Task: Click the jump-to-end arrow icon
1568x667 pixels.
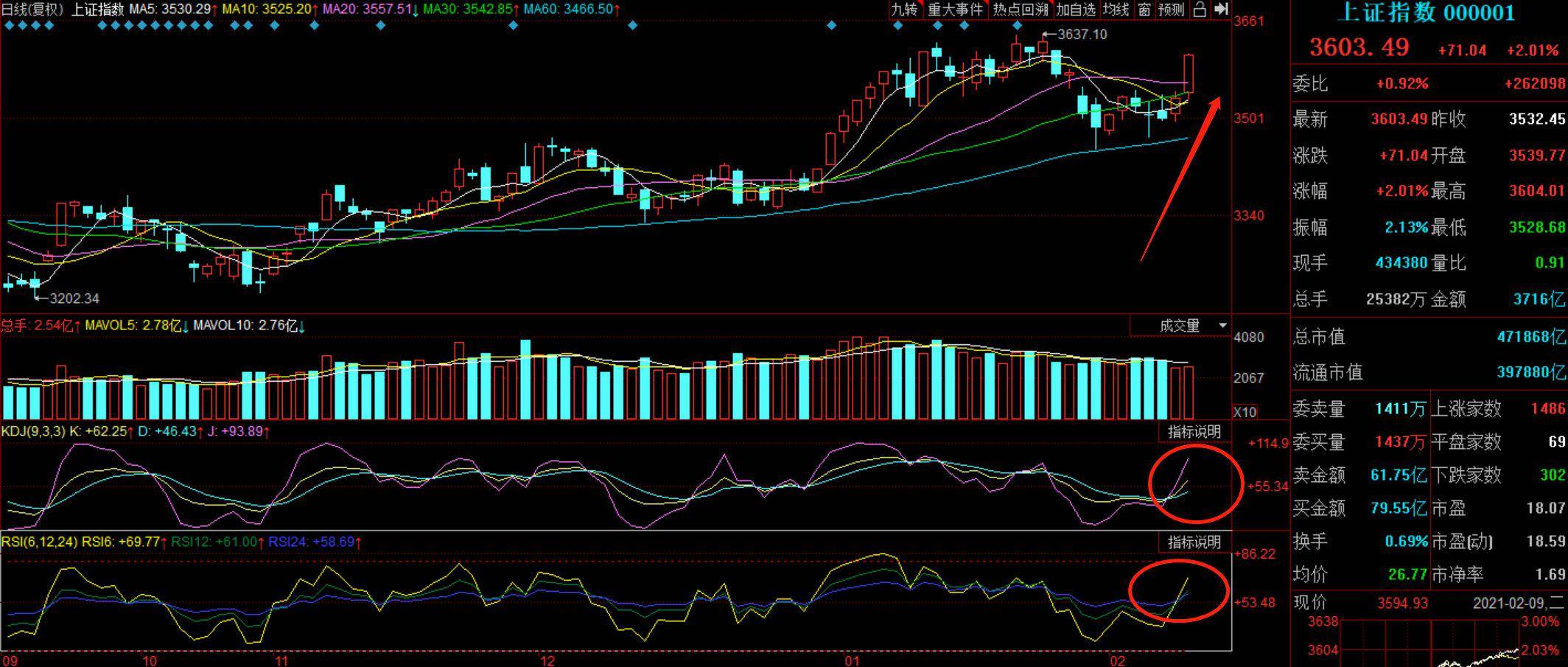Action: click(1220, 9)
